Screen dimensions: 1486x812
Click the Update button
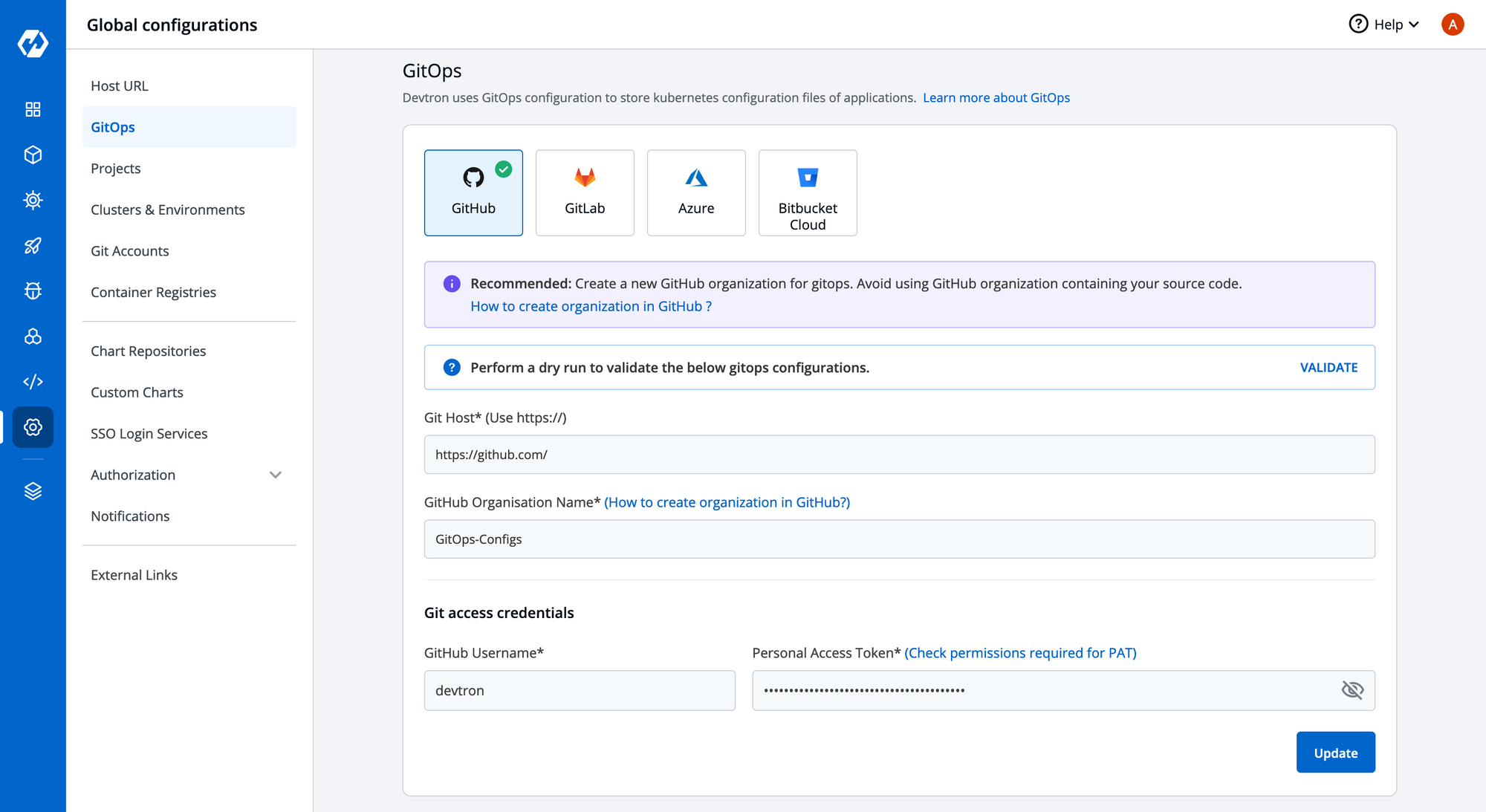(1336, 753)
